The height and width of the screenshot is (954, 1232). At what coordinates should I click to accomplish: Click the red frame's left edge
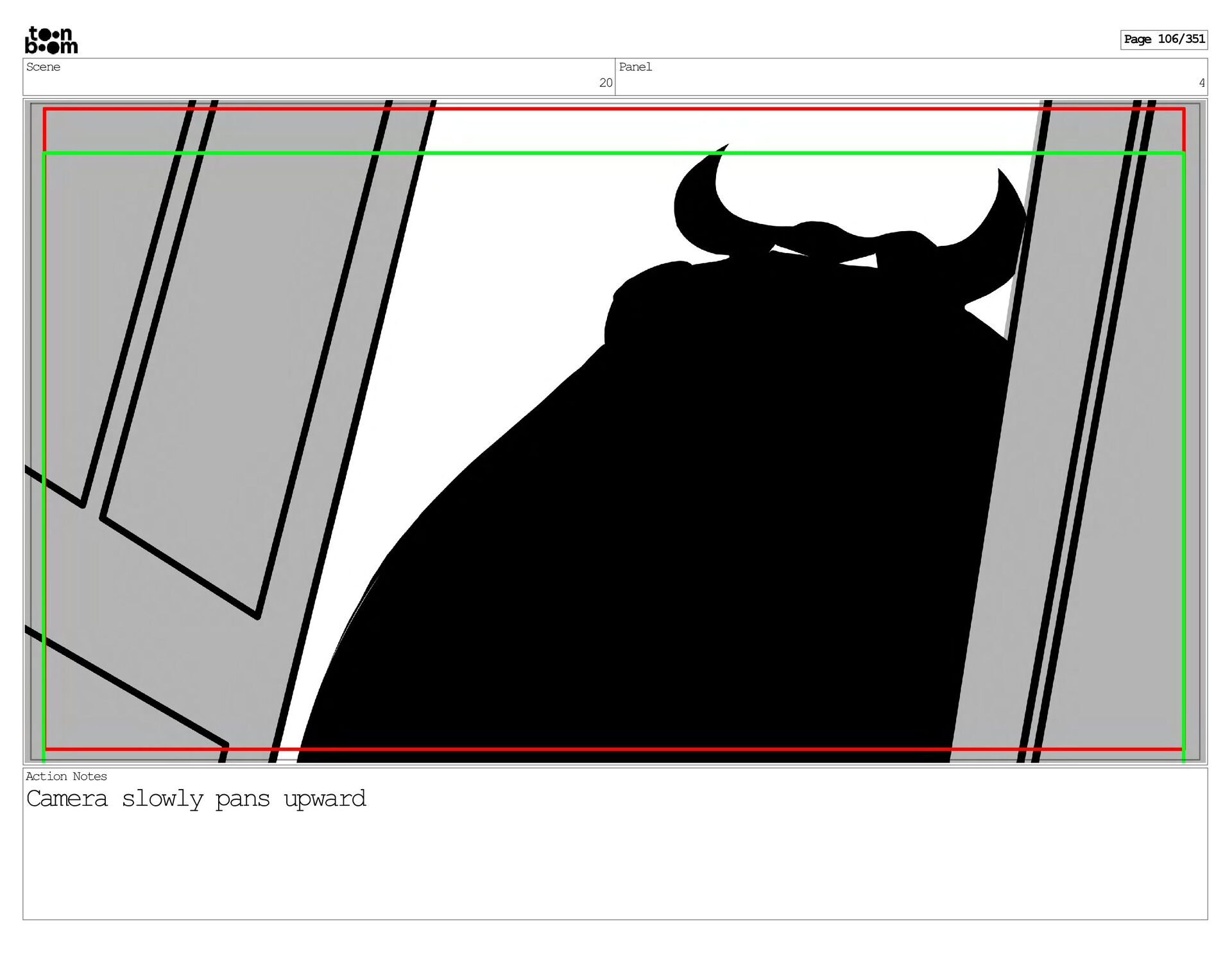[44, 131]
